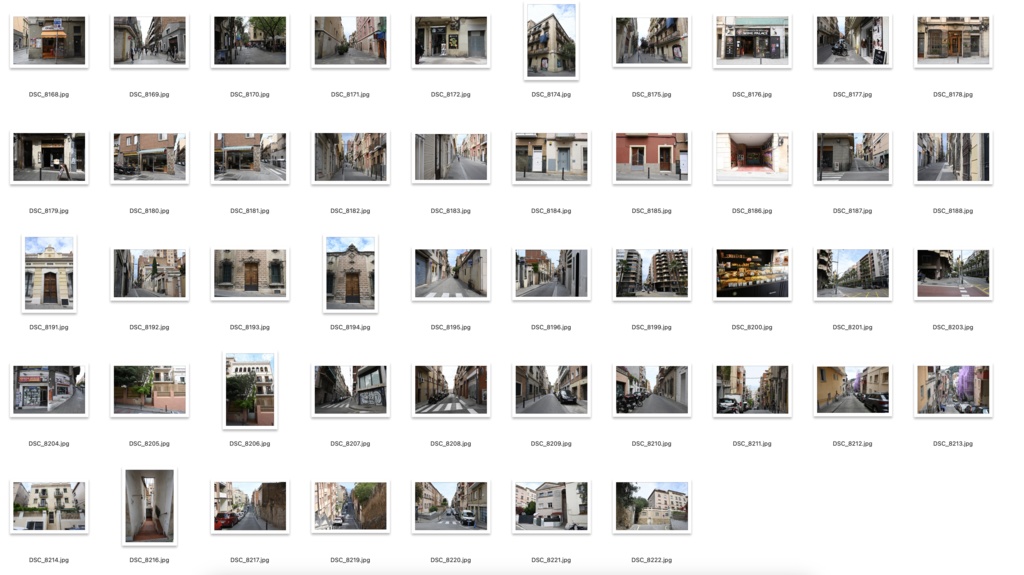The width and height of the screenshot is (1024, 575).
Task: Select the DSC_8186.jpg thumbnail
Action: pyautogui.click(x=752, y=157)
